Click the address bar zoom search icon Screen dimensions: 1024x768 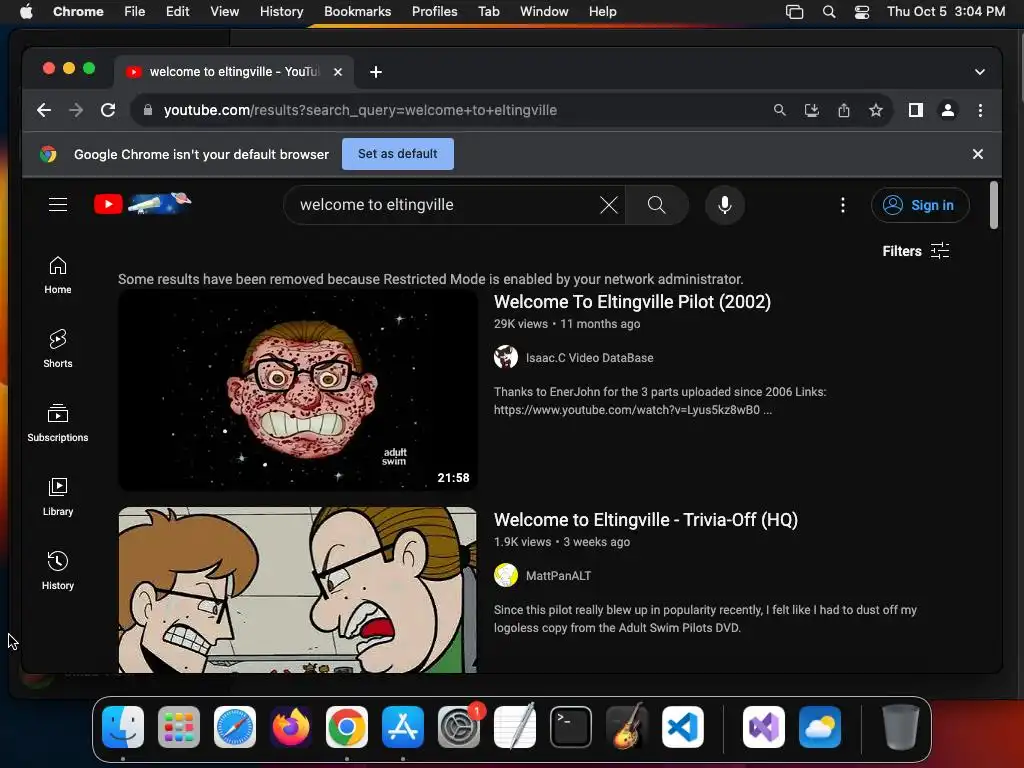coord(779,110)
